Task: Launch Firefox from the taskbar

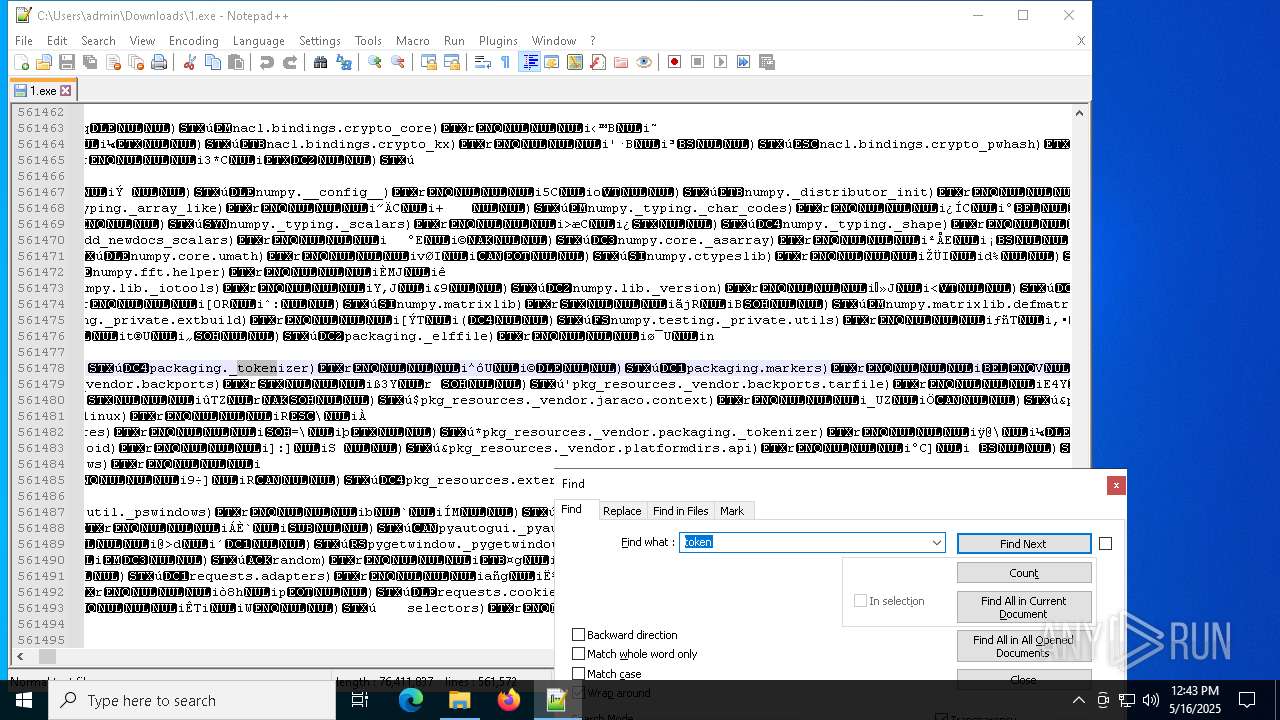Action: [509, 700]
